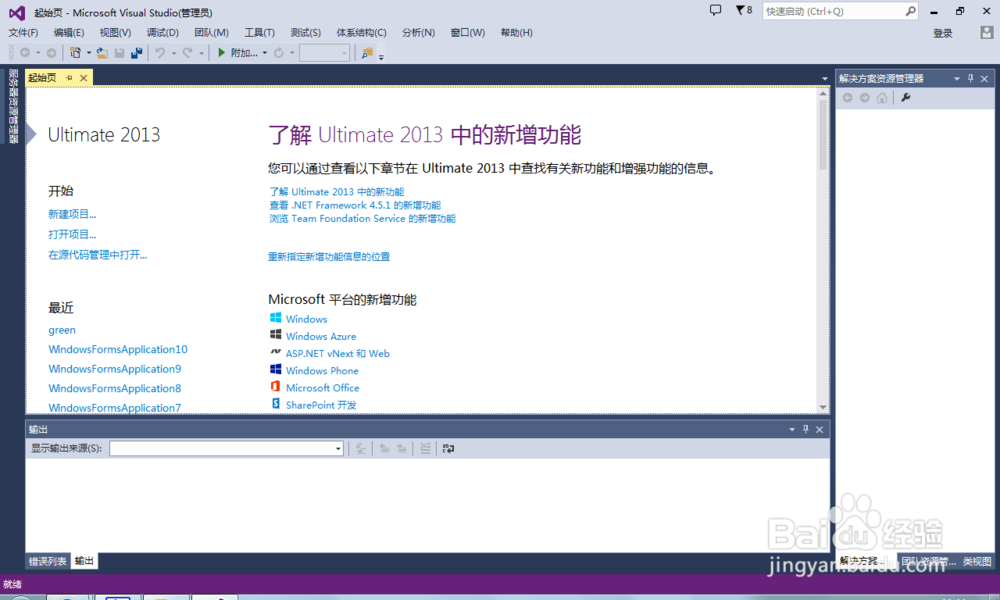1000x600 pixels.
Task: Click the Find in Files folder-search icon
Action: (x=367, y=53)
